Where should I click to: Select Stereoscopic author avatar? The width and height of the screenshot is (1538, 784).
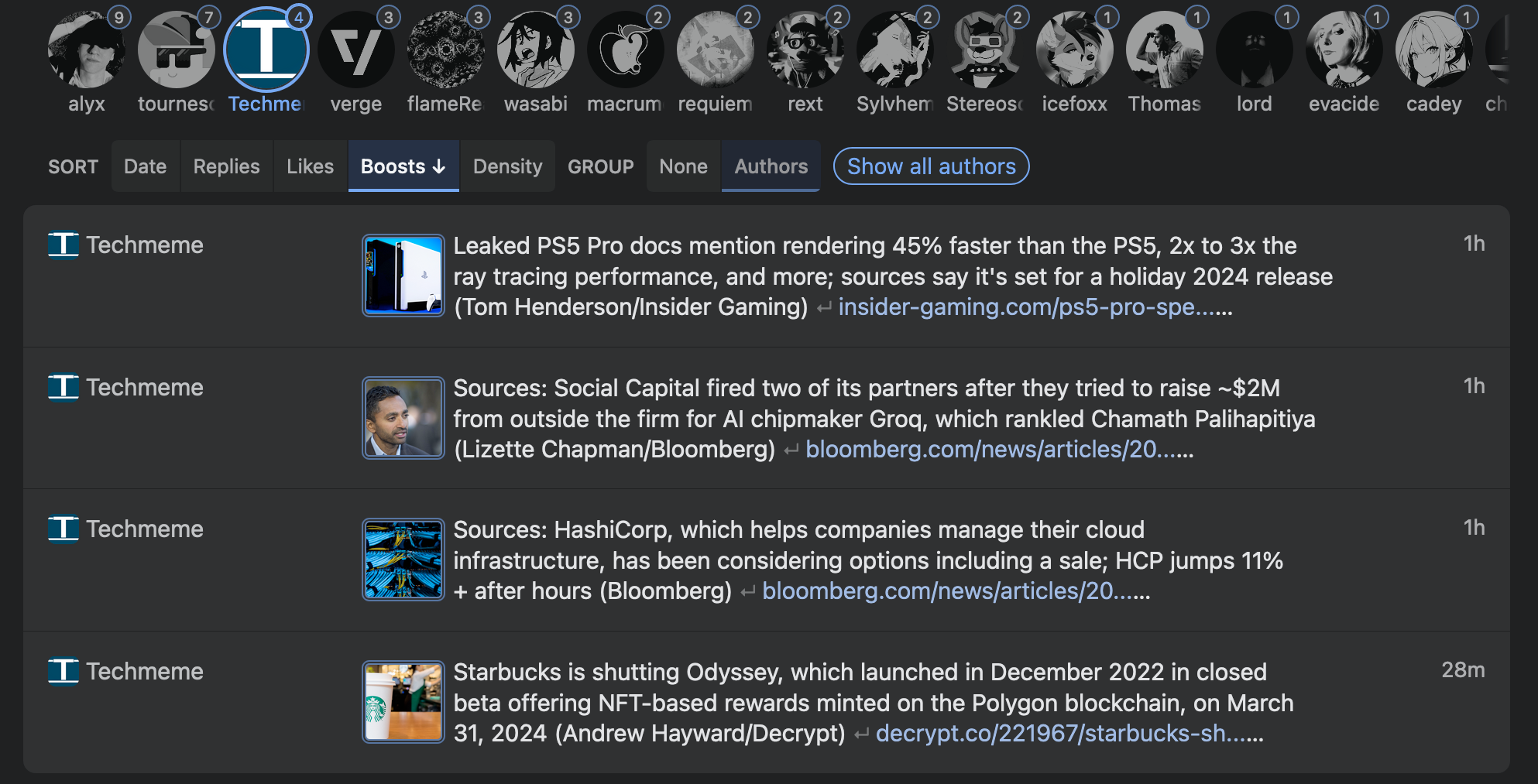coord(985,50)
